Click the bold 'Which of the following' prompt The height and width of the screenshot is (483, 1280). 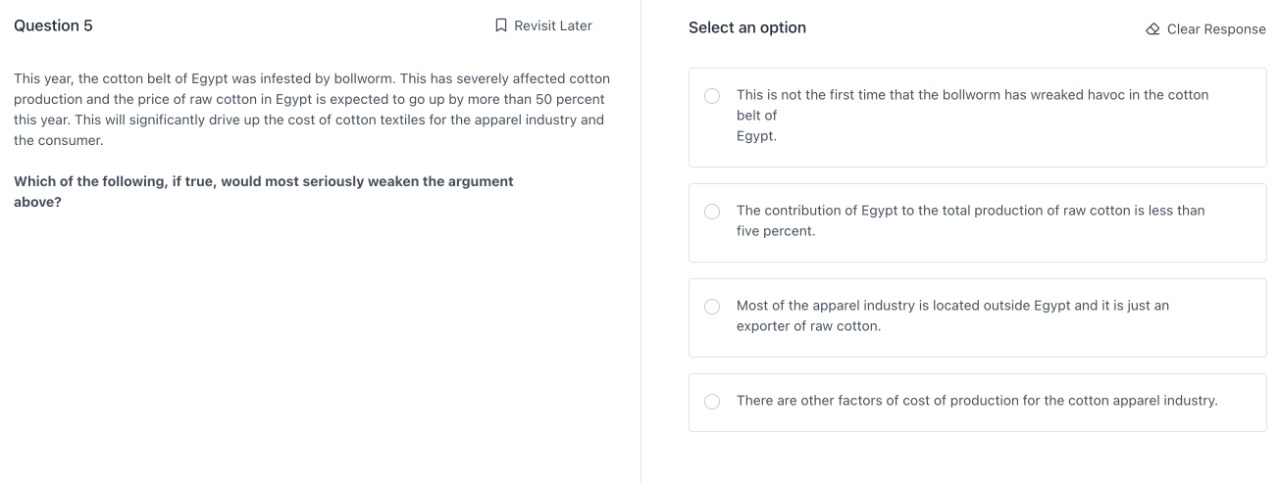[264, 181]
